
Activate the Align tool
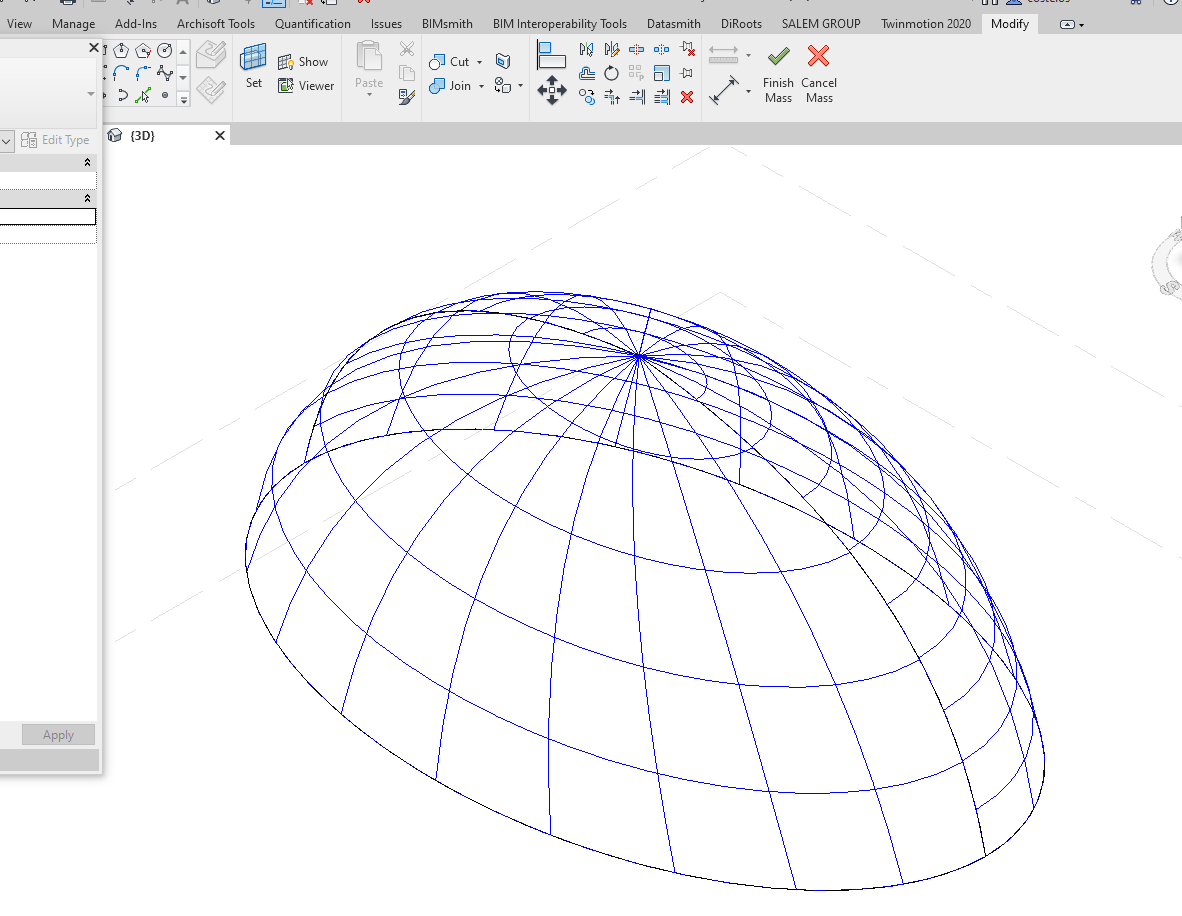pos(552,55)
